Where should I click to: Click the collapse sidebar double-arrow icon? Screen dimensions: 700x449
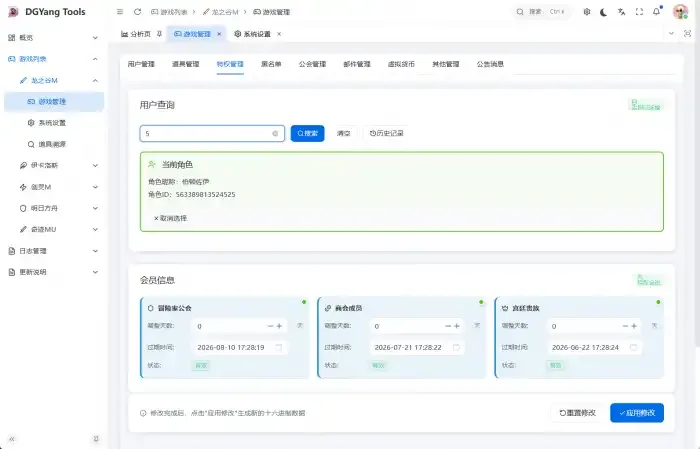point(12,439)
